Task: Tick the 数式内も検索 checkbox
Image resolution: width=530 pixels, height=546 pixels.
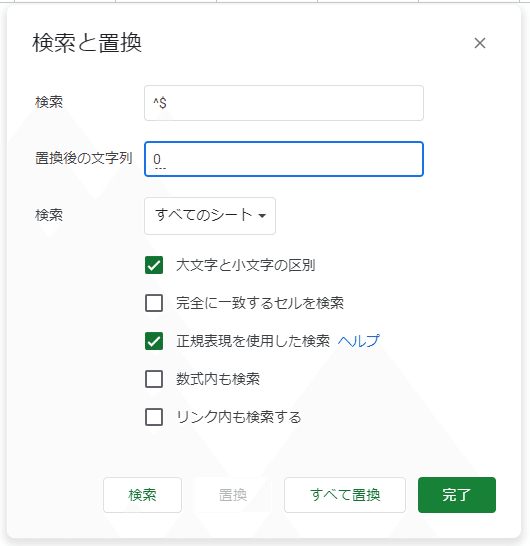Action: 154,379
